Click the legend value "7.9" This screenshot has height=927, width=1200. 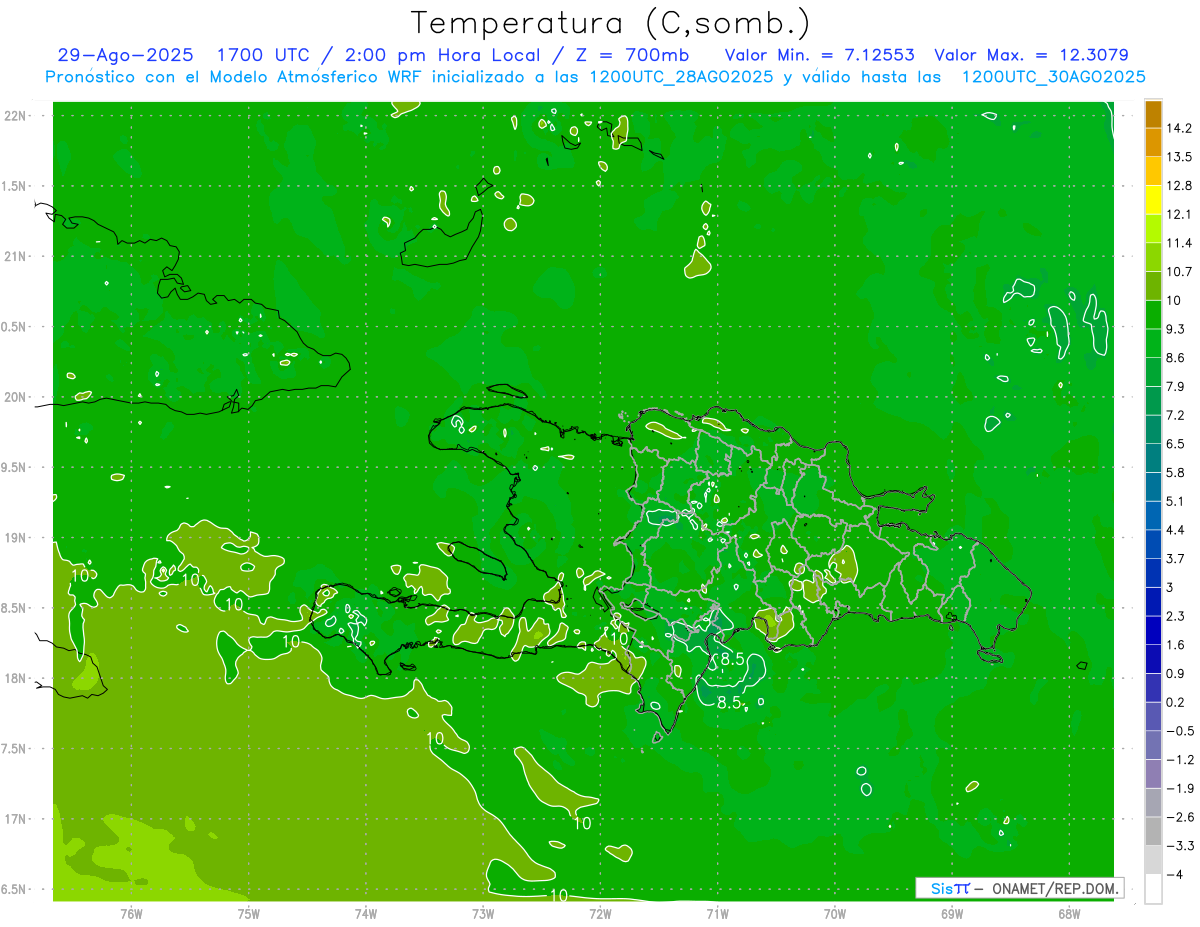[x=1175, y=386]
